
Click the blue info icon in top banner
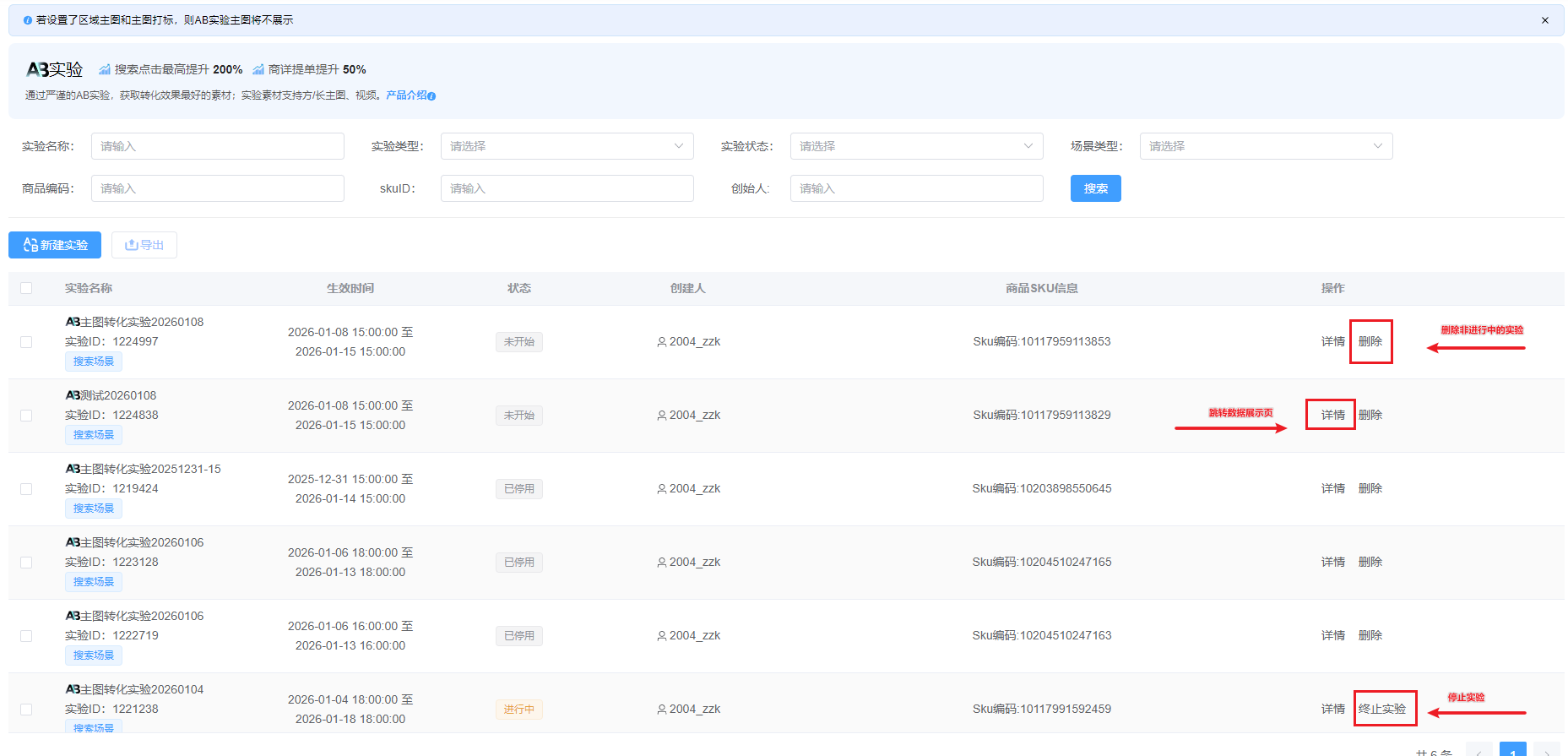point(28,20)
